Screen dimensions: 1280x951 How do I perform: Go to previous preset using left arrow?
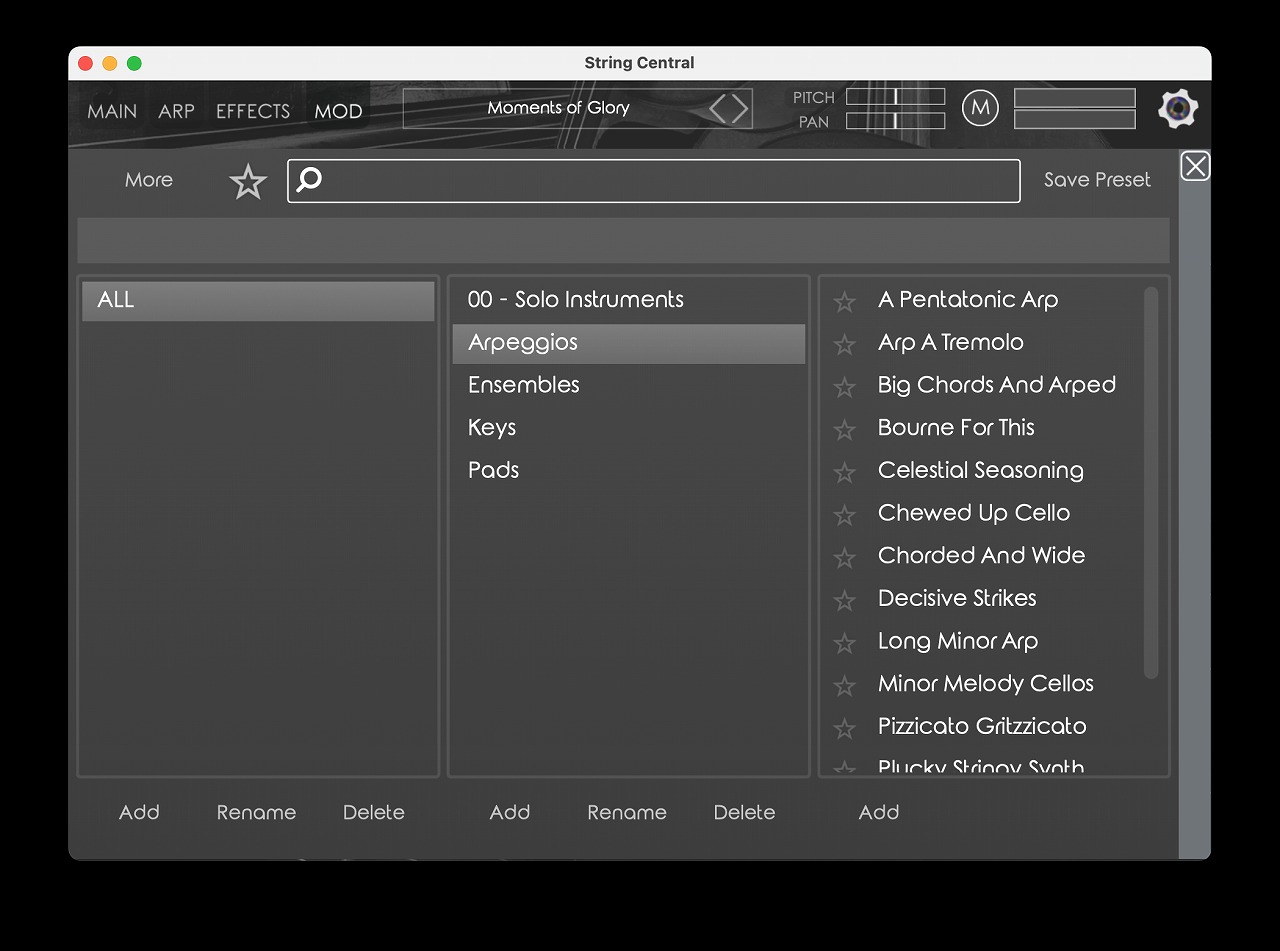point(718,108)
